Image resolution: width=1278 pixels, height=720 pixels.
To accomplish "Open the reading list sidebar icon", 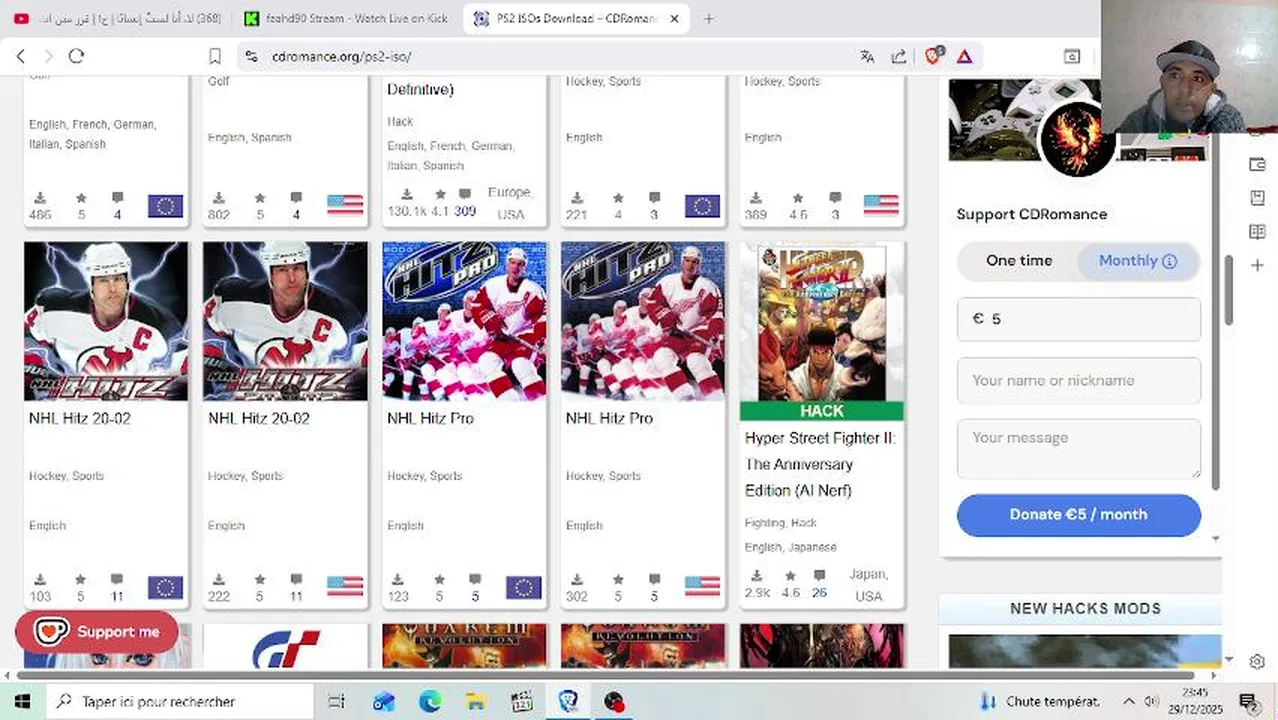I will coord(1257,232).
